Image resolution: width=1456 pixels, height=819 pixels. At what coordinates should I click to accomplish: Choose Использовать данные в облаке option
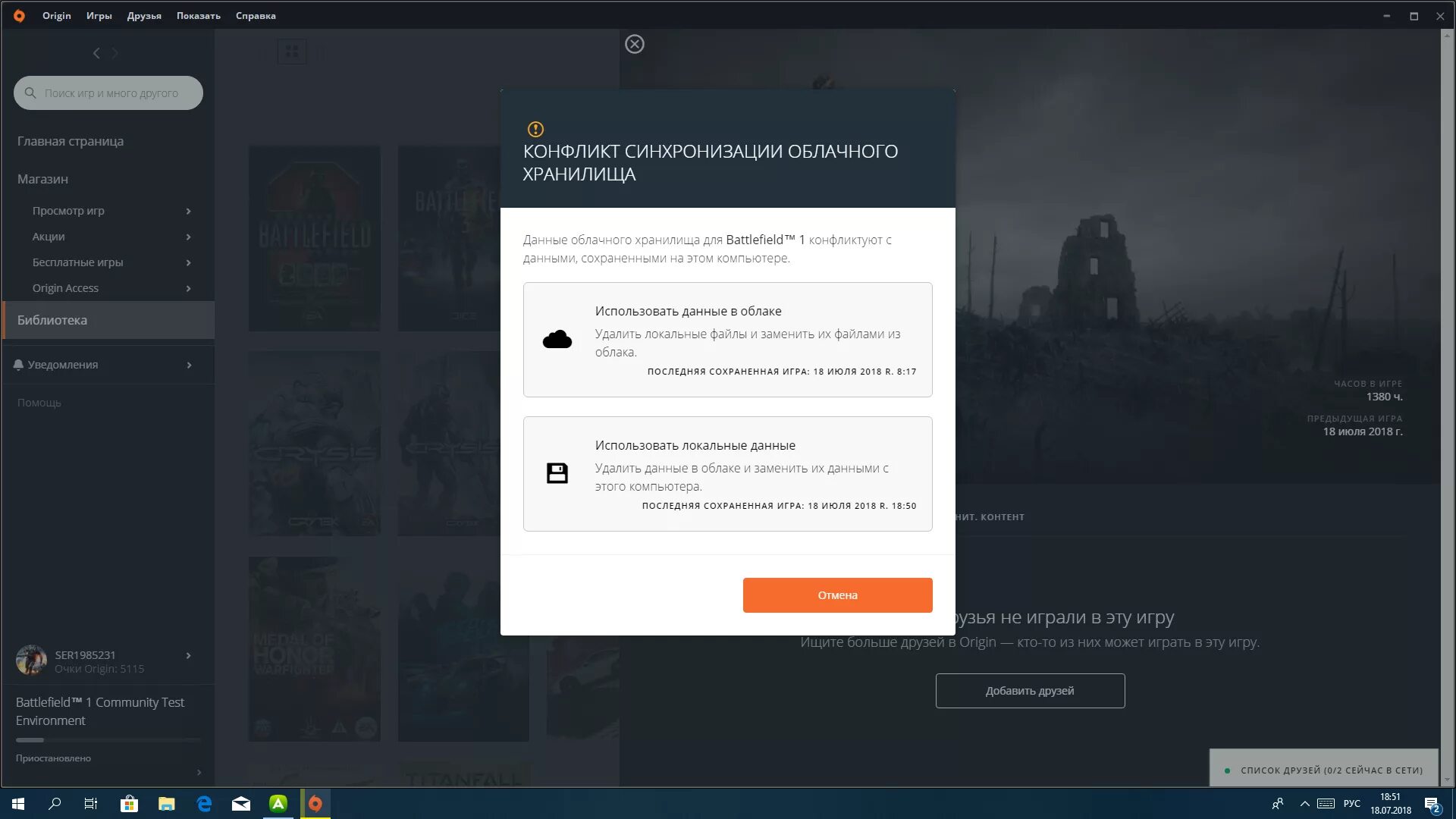[727, 340]
